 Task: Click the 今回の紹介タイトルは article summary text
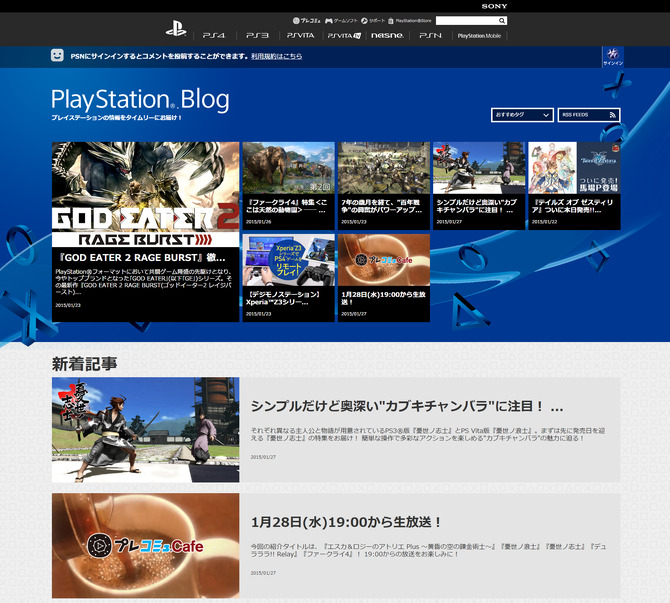[x=428, y=550]
